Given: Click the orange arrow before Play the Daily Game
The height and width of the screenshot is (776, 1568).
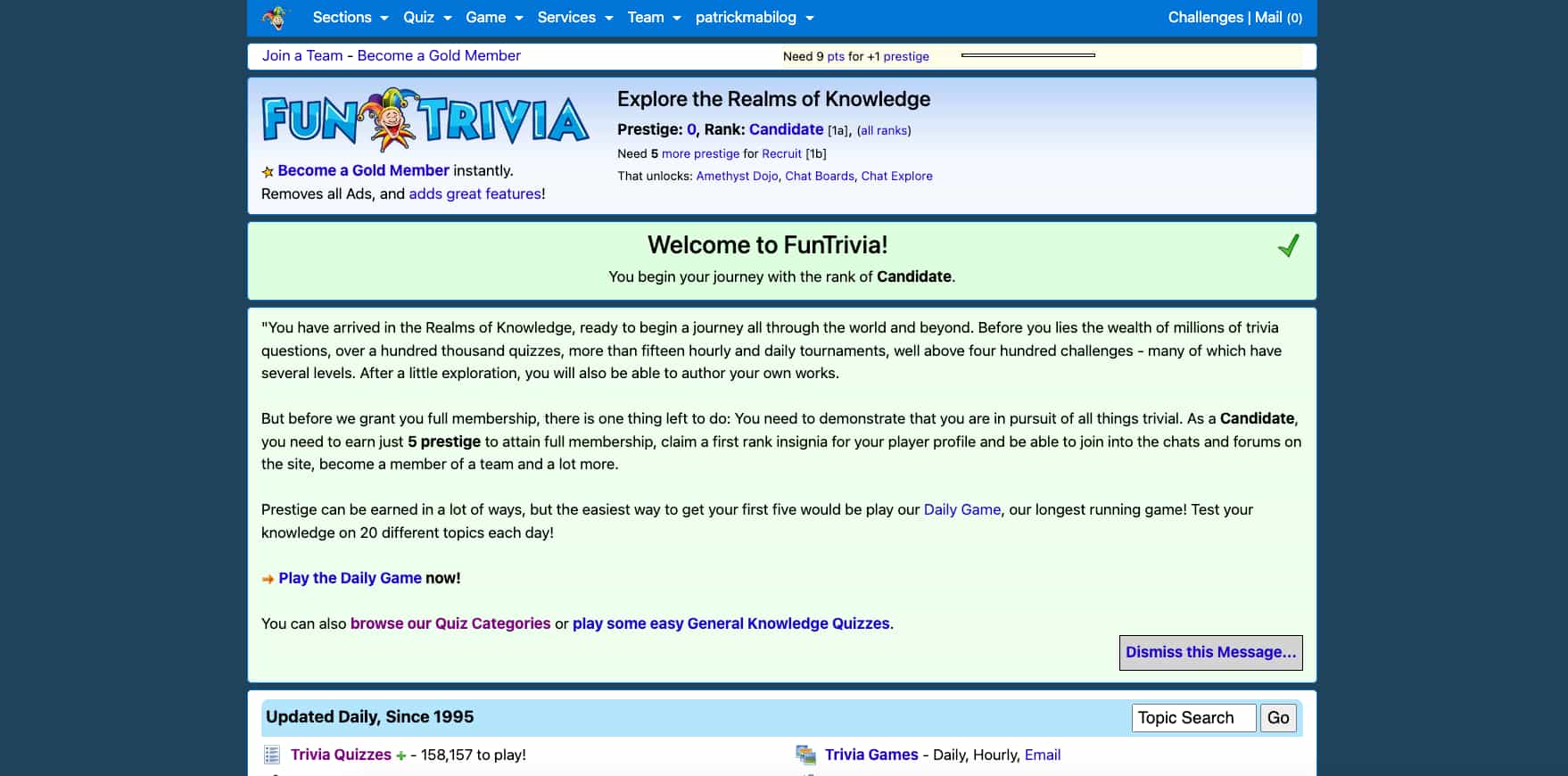Looking at the screenshot, I should point(268,579).
